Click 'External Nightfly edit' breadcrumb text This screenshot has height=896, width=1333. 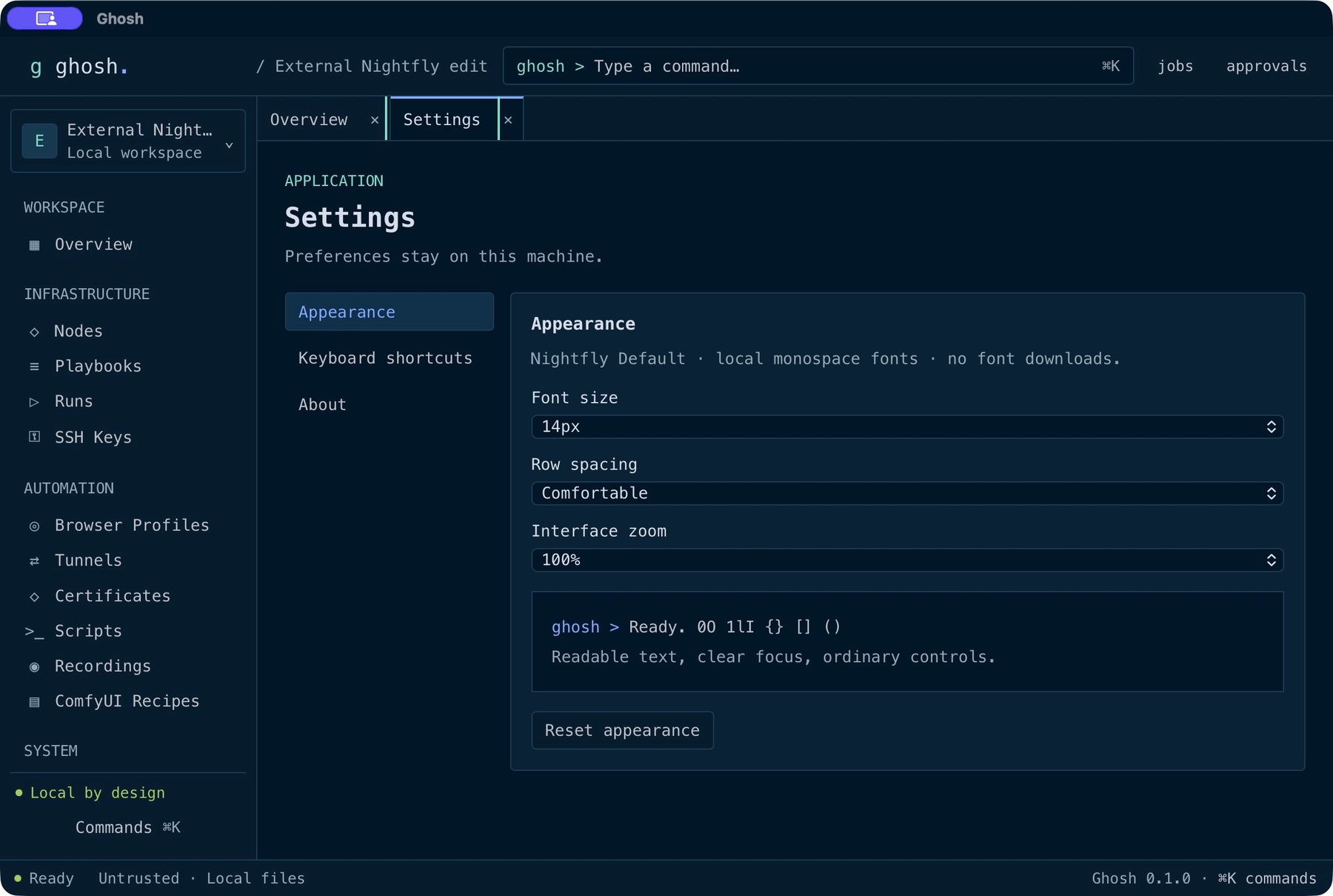[381, 67]
